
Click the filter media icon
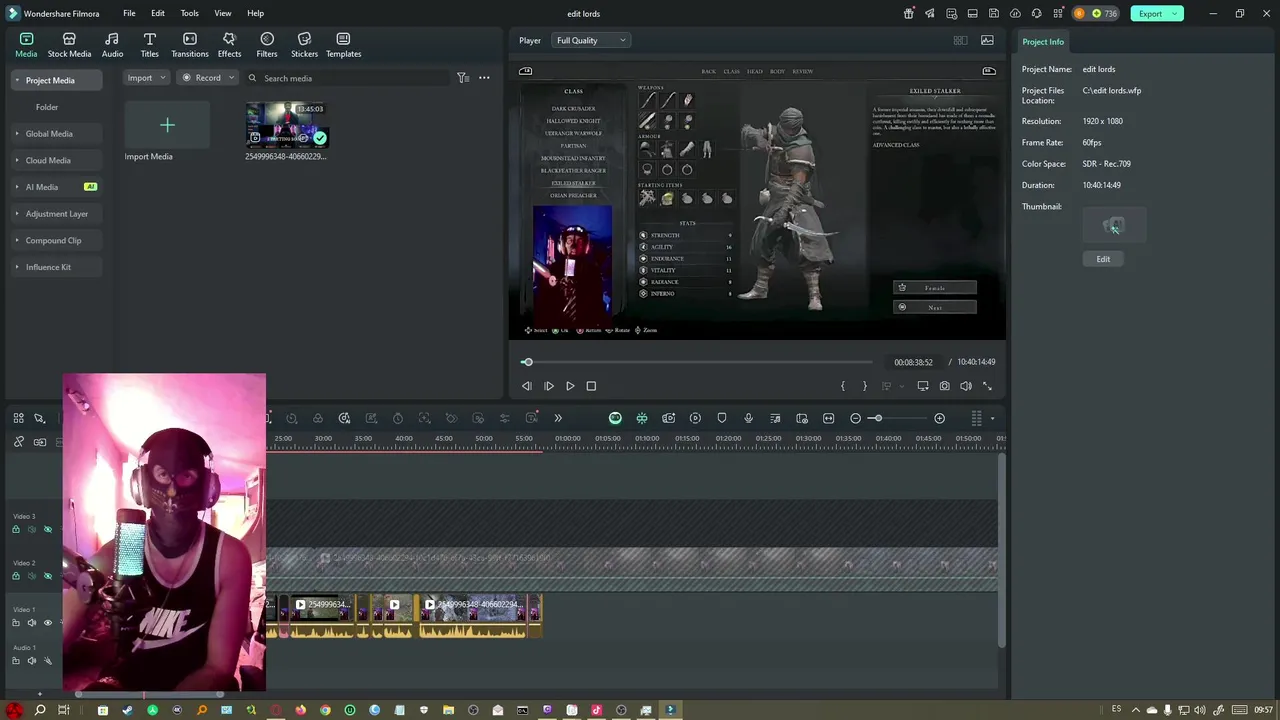point(462,78)
